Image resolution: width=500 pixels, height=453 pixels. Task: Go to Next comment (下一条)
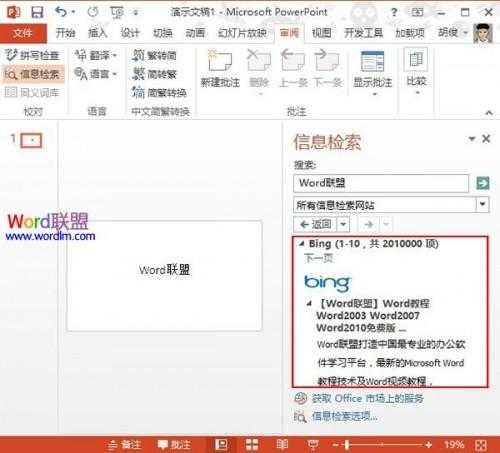328,68
